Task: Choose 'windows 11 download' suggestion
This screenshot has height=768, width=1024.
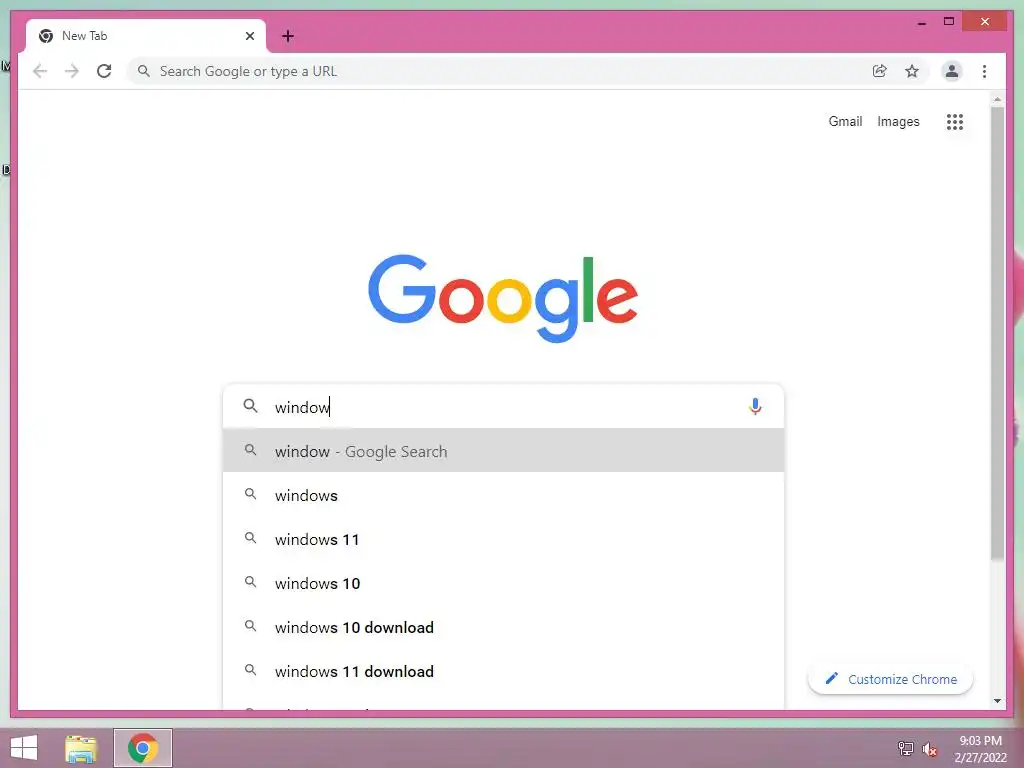Action: [x=503, y=671]
